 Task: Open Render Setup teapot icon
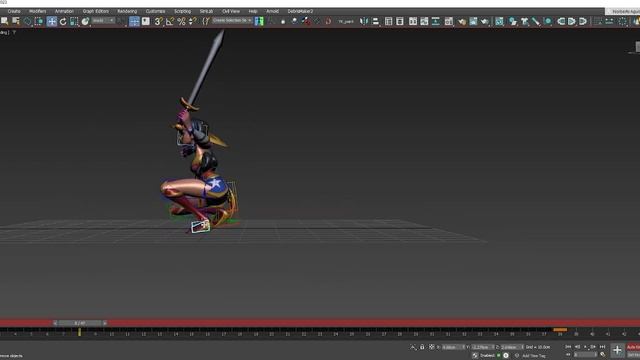[x=462, y=21]
